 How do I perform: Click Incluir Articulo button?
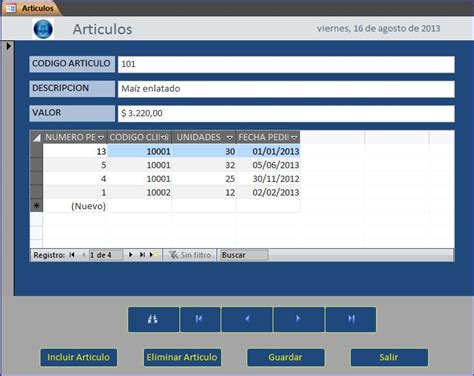coord(79,357)
